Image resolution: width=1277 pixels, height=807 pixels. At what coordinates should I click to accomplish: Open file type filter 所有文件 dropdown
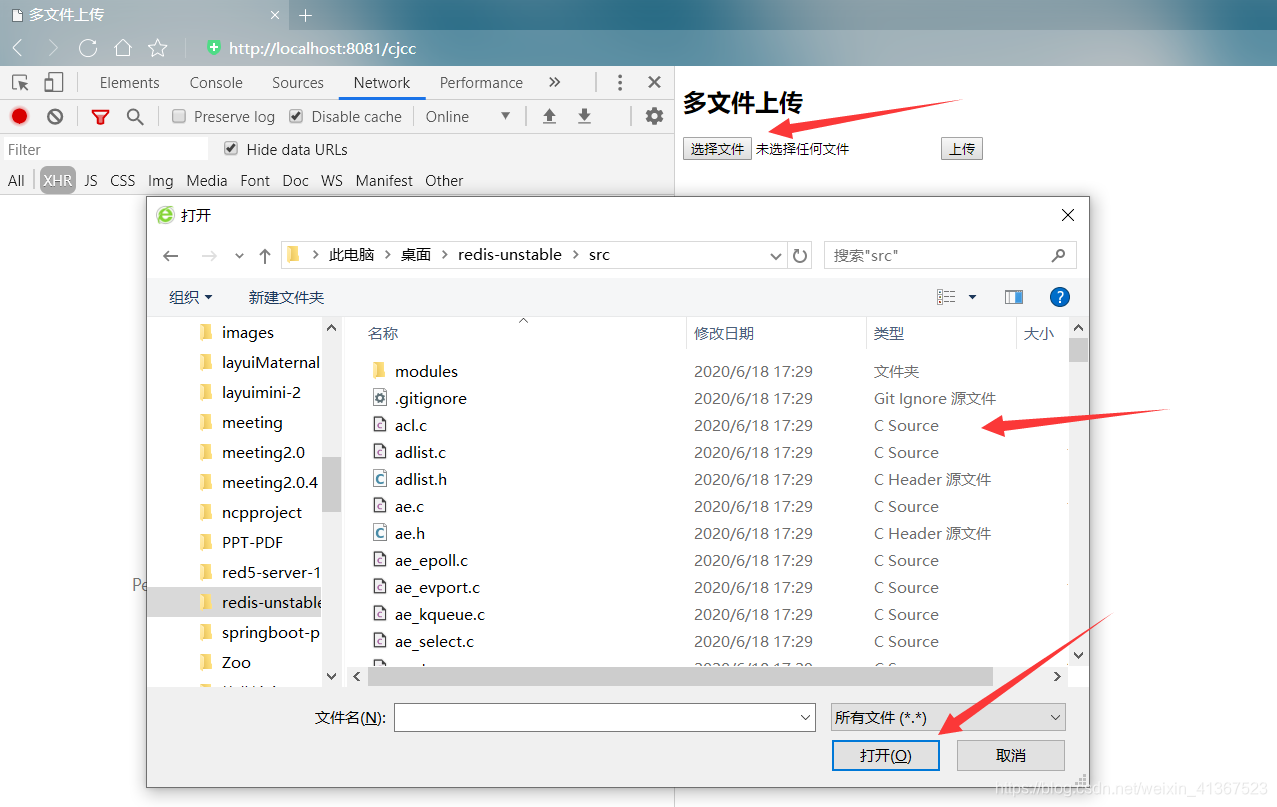click(x=948, y=717)
